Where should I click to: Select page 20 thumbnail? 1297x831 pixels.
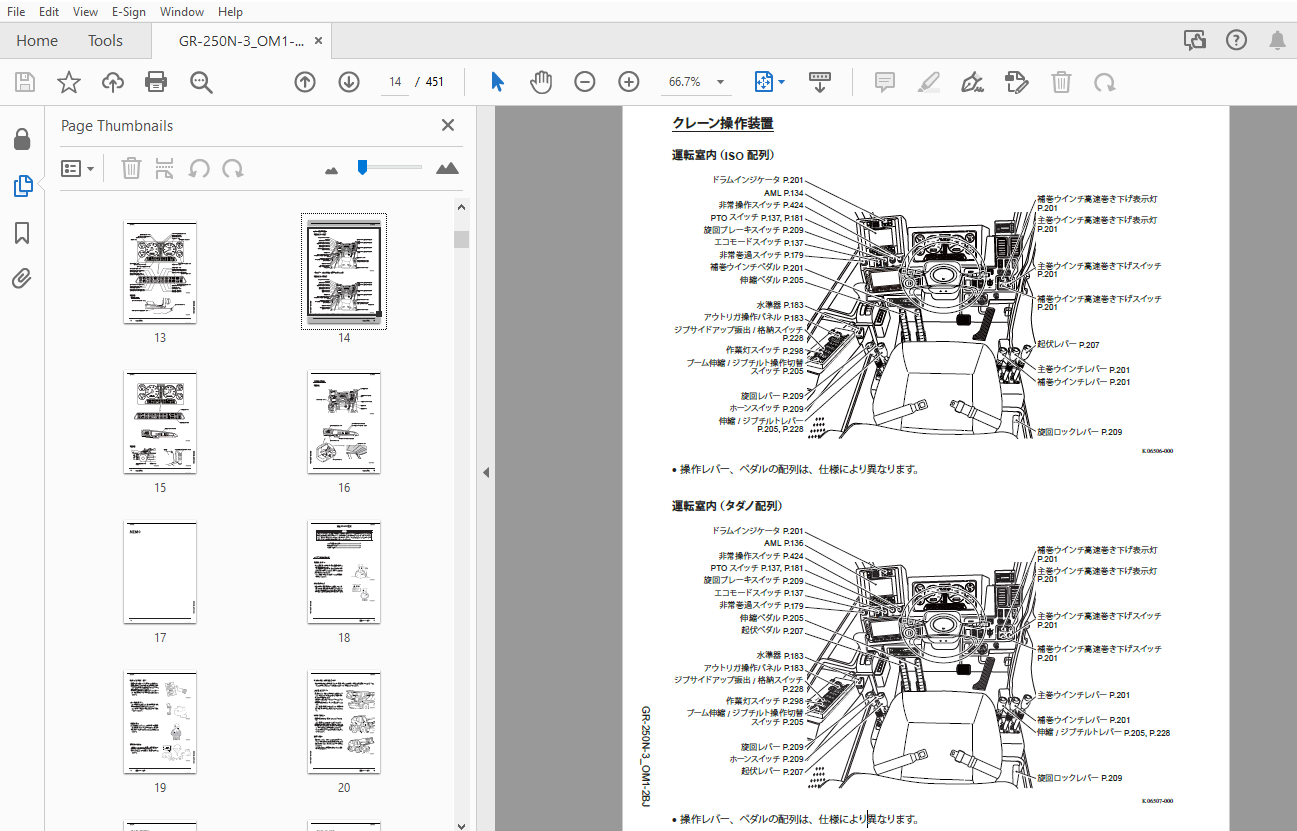[344, 722]
